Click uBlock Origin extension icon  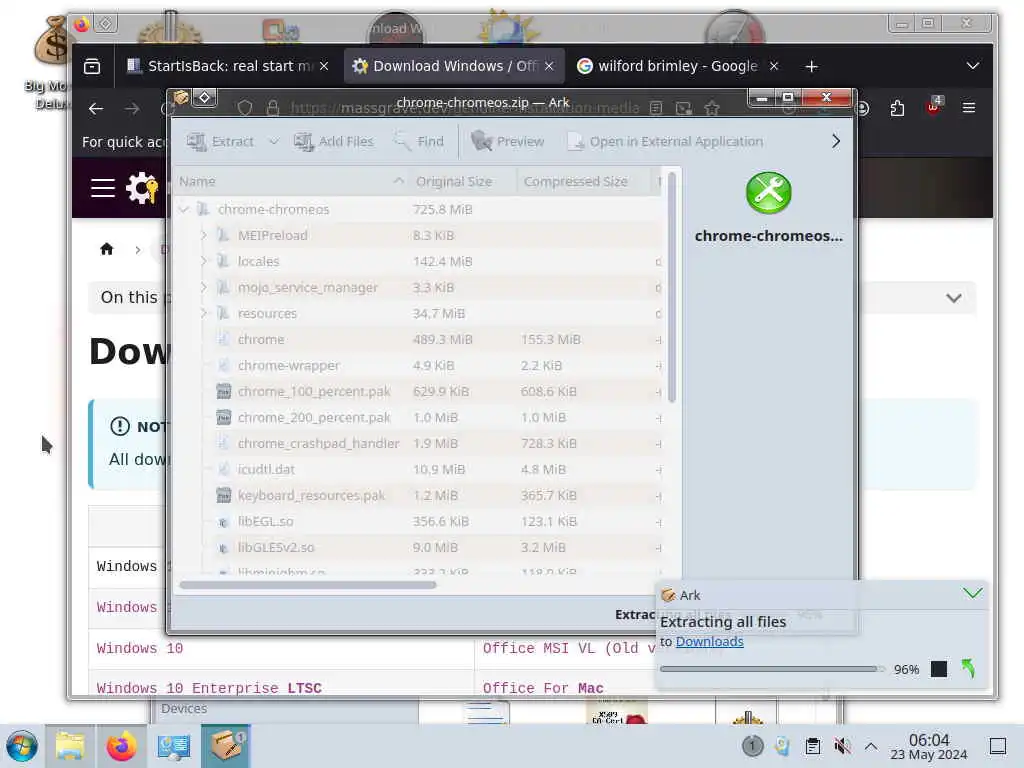tap(933, 106)
